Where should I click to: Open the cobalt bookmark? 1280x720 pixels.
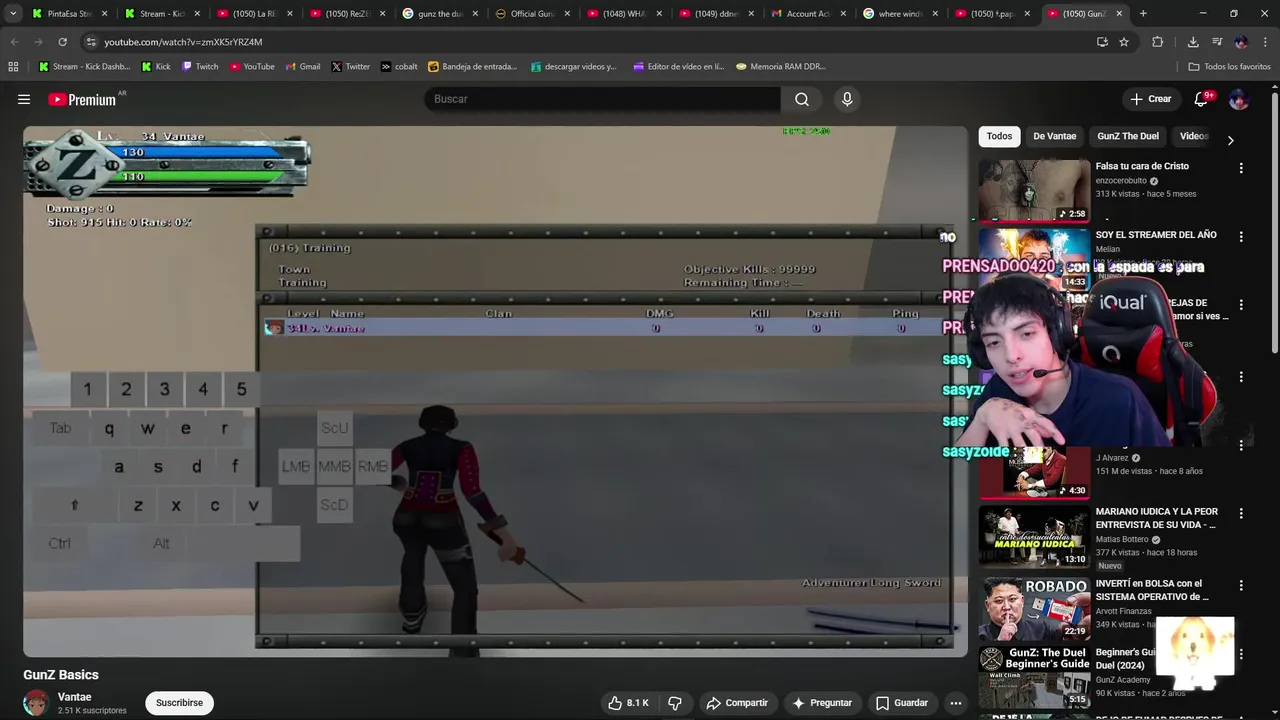(399, 67)
